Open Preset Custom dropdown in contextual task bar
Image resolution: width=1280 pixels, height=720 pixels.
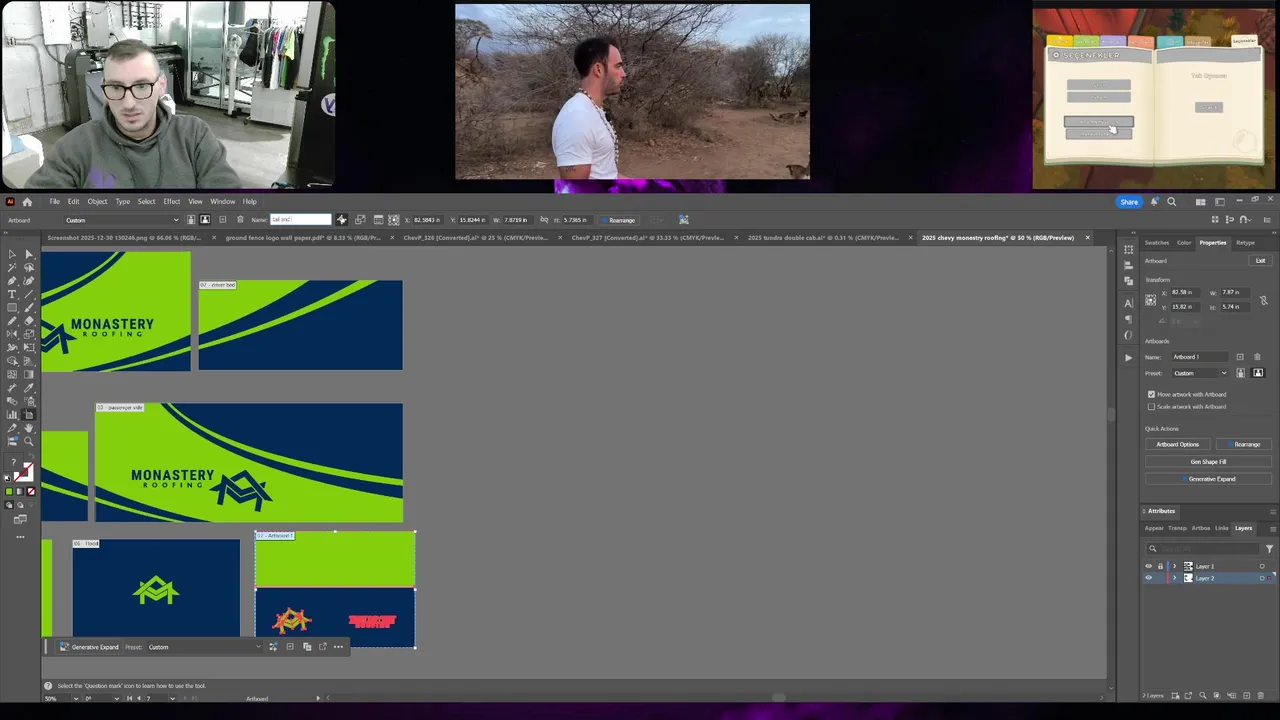205,647
